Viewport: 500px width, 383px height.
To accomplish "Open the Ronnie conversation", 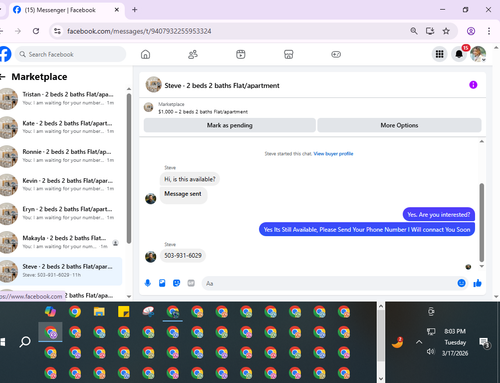I will tap(61, 156).
